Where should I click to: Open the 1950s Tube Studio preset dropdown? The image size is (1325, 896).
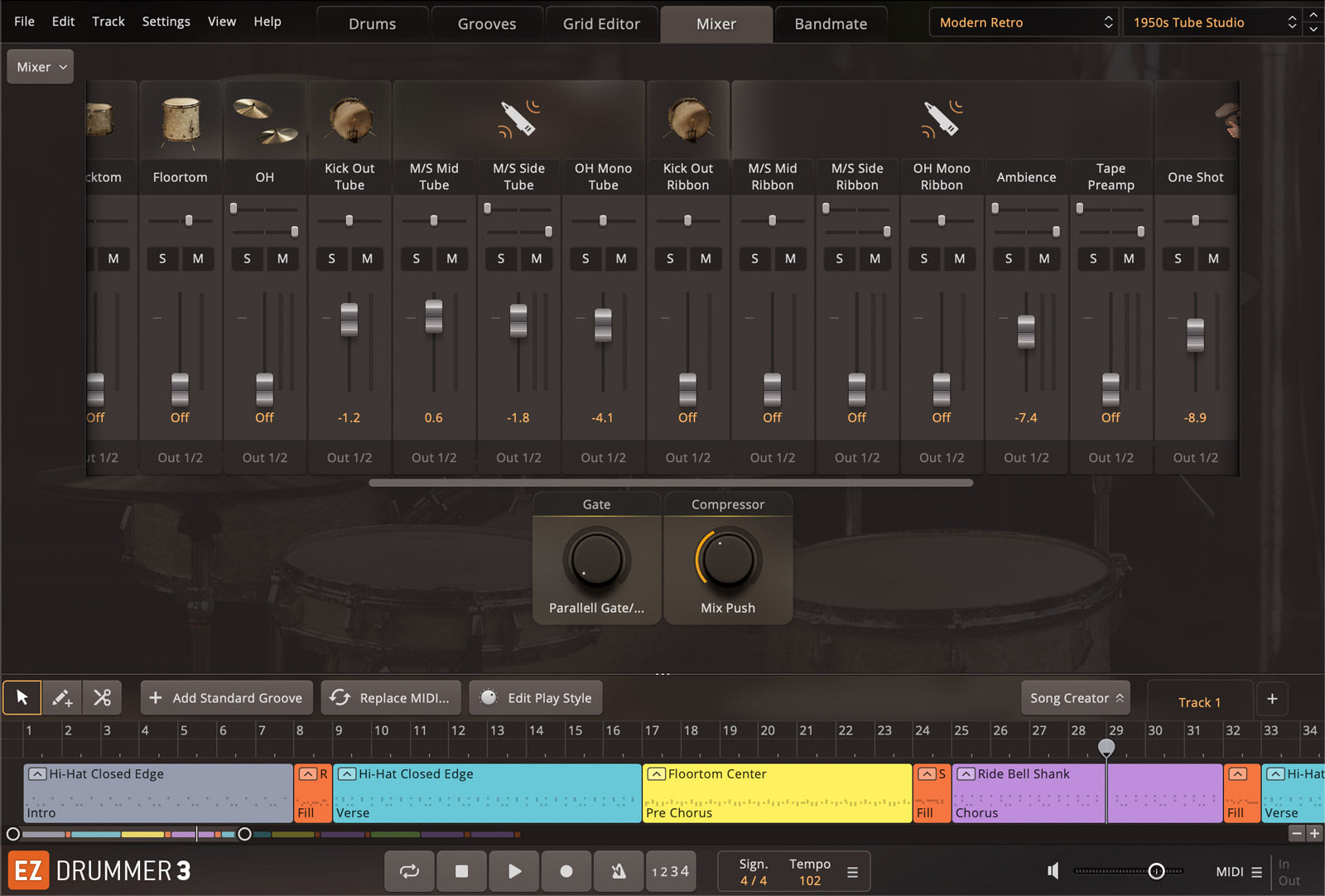(1212, 22)
